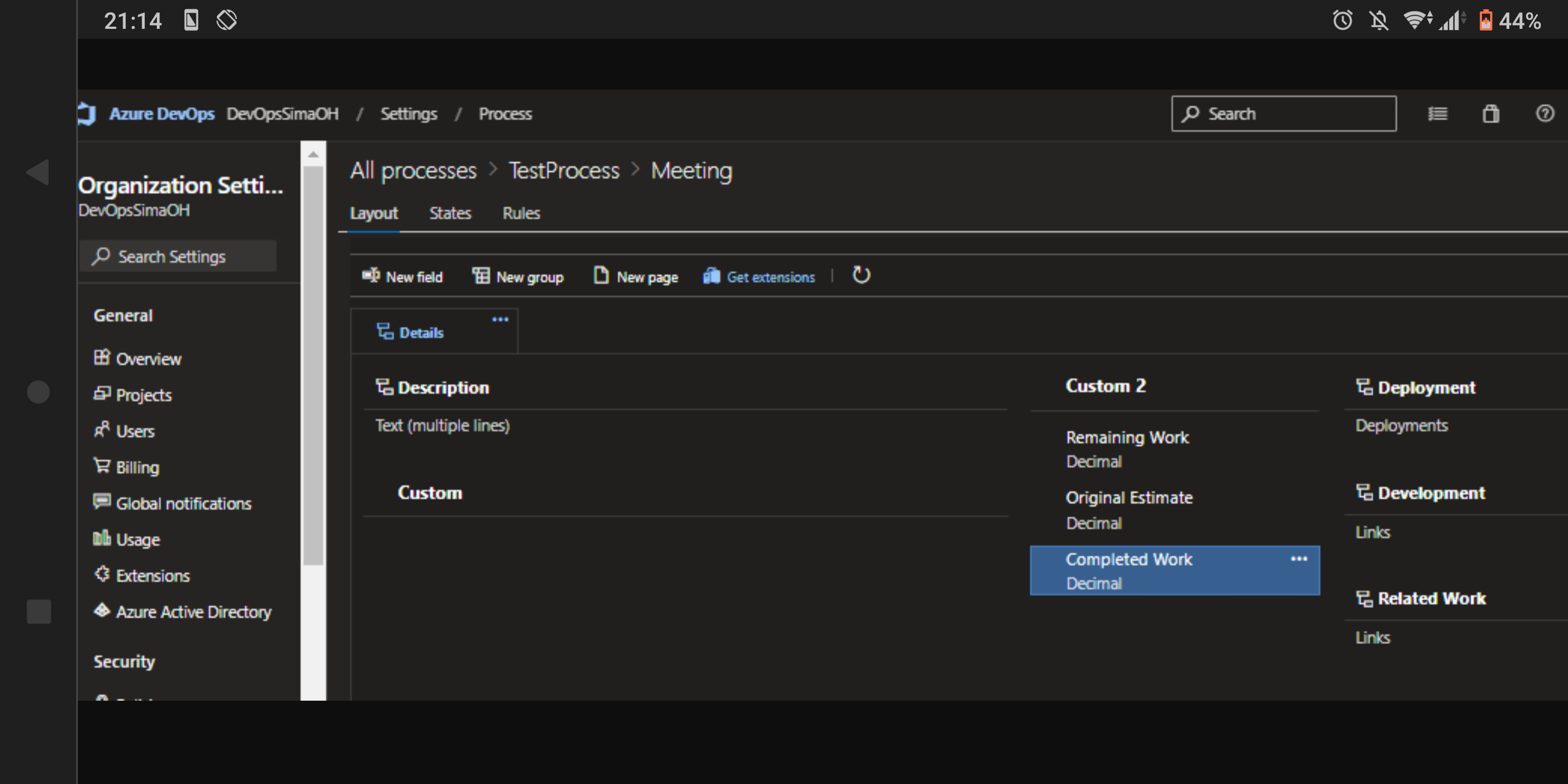Expand All processes breadcrumb
This screenshot has height=784, width=1568.
413,170
